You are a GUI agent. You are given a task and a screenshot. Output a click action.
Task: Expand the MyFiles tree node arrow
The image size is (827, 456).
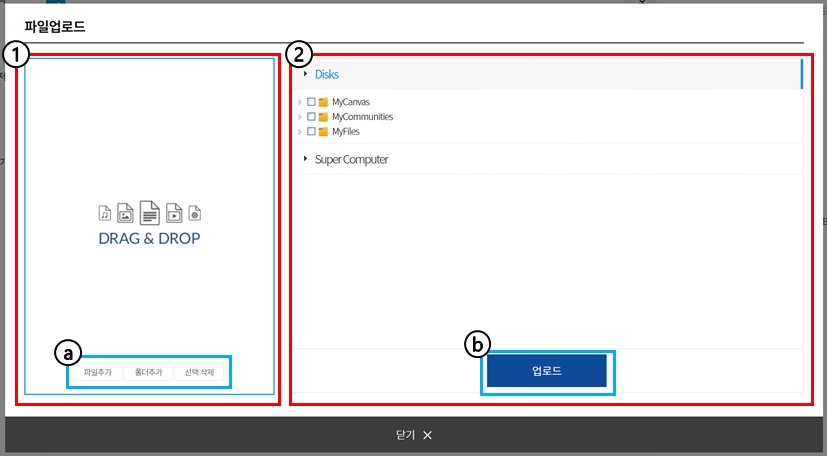pyautogui.click(x=300, y=132)
